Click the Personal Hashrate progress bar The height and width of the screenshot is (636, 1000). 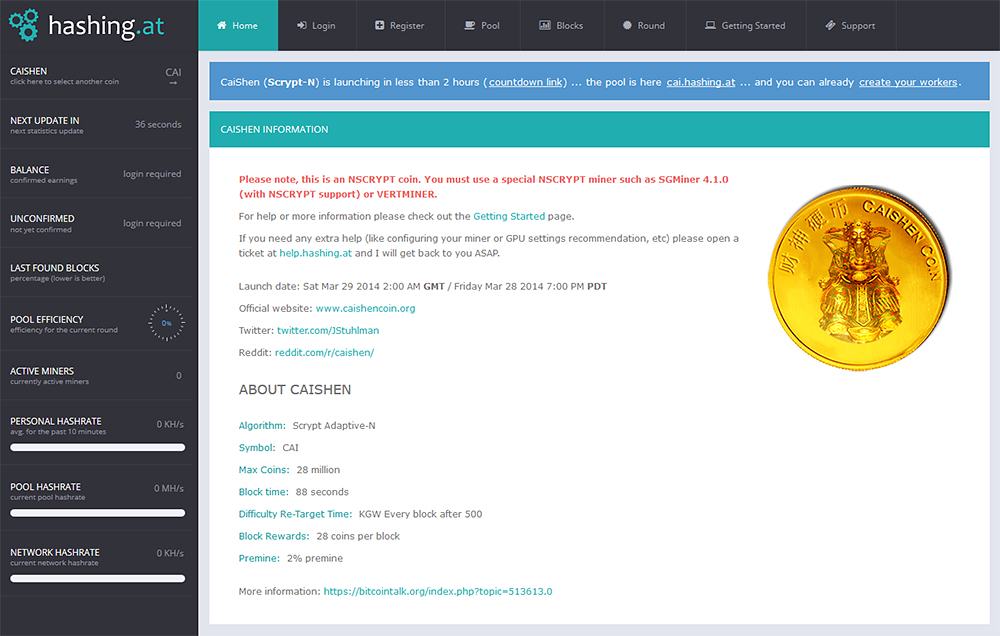(98, 448)
